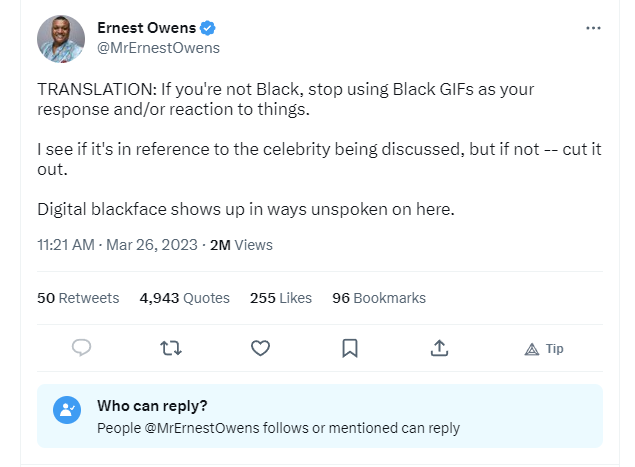Click the blue verified badge icon
Viewport: 635px width, 467px height.
pyautogui.click(x=207, y=27)
